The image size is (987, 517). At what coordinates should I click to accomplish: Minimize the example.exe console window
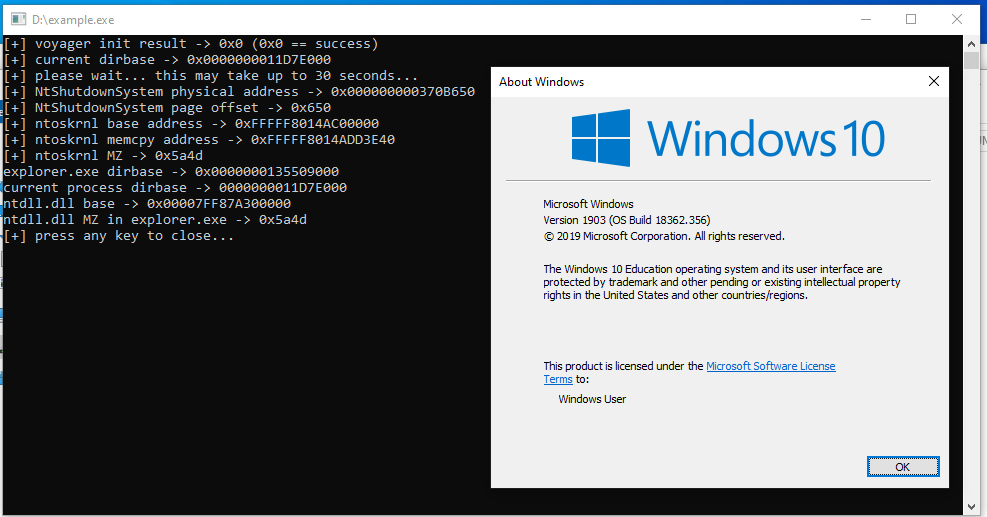(865, 19)
